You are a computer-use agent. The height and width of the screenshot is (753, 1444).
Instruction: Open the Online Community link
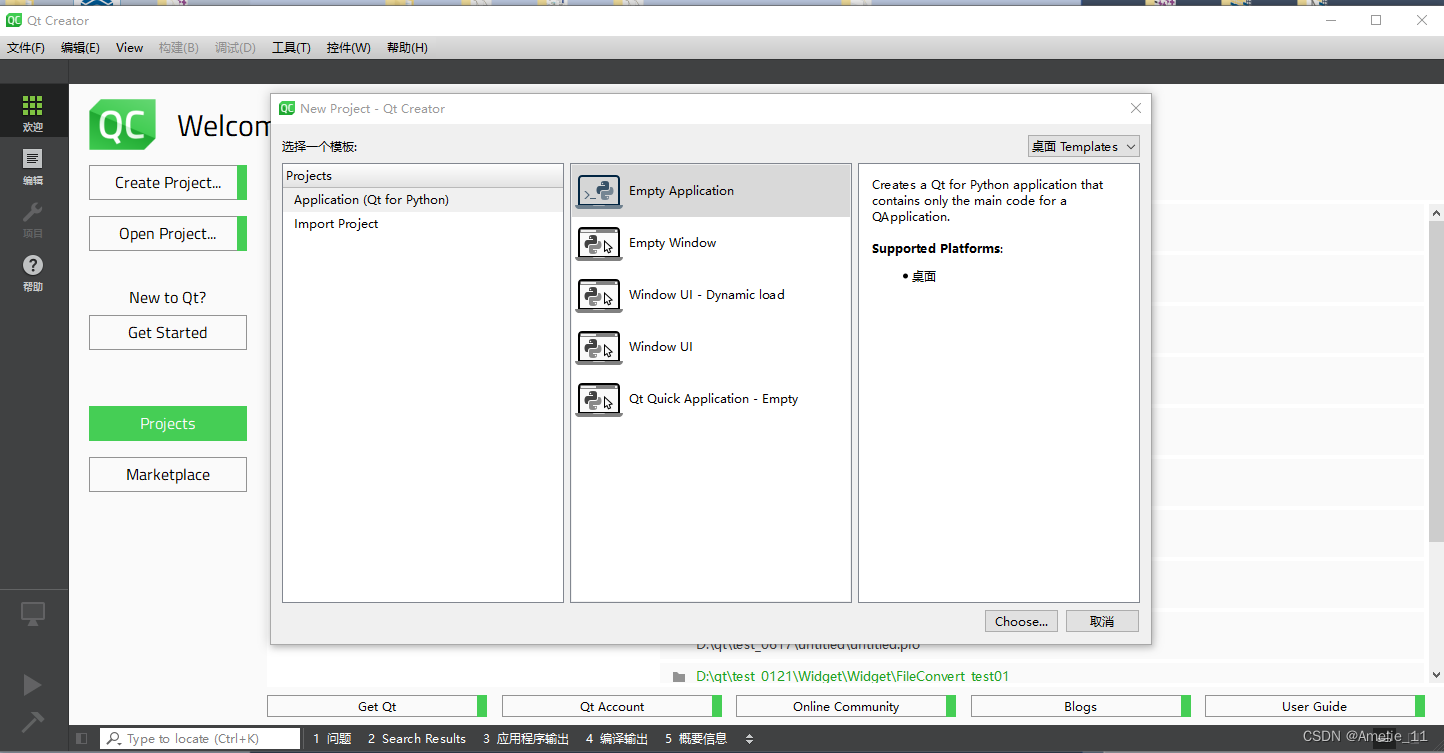[x=846, y=706]
